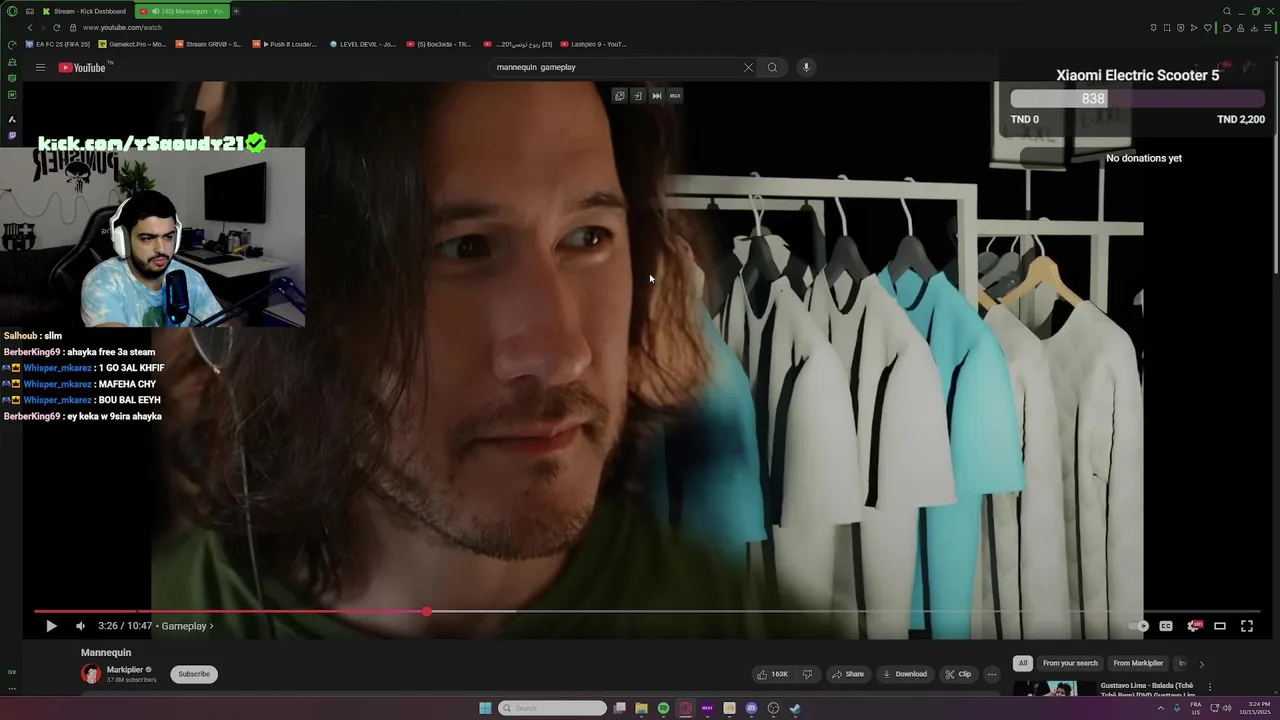Open the sidebar more options dots
The image size is (1280, 720).
pos(12,688)
